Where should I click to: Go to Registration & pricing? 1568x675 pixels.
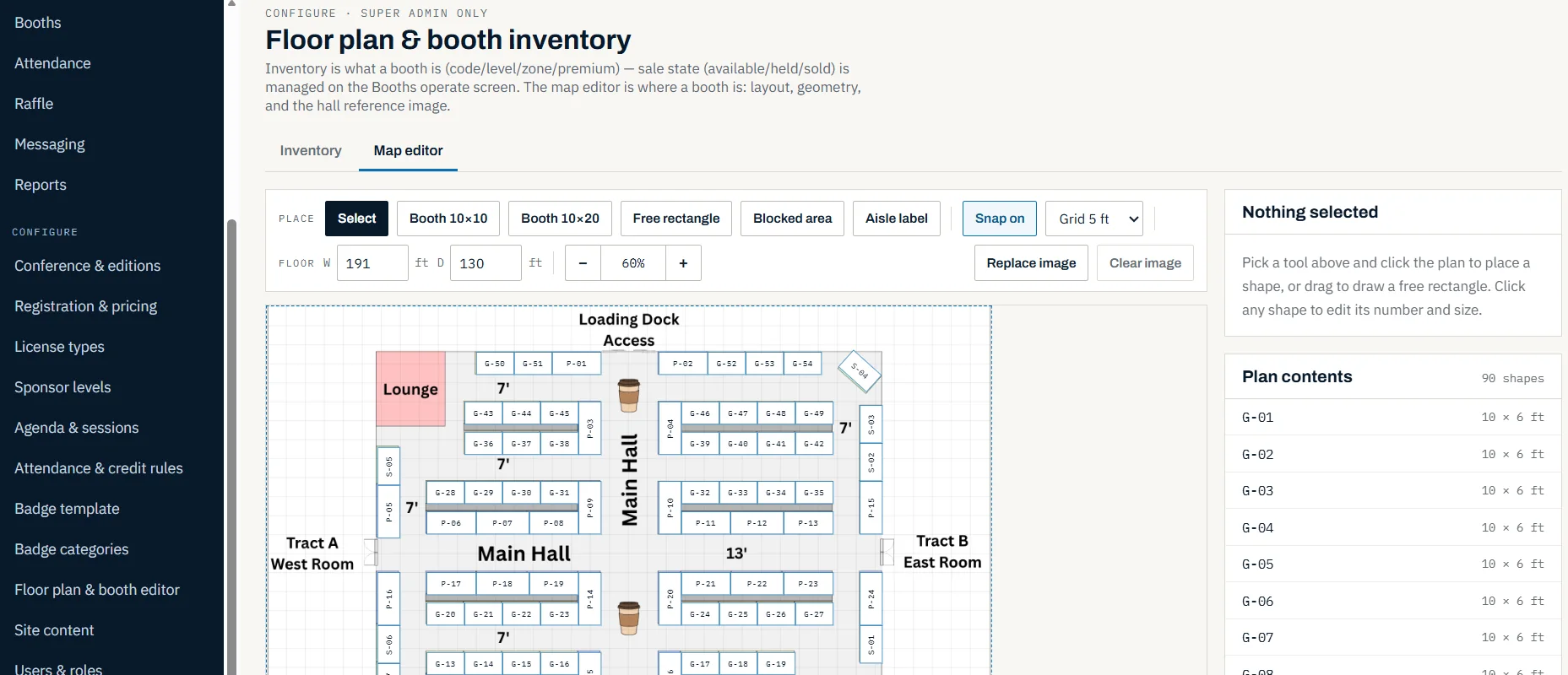(86, 306)
